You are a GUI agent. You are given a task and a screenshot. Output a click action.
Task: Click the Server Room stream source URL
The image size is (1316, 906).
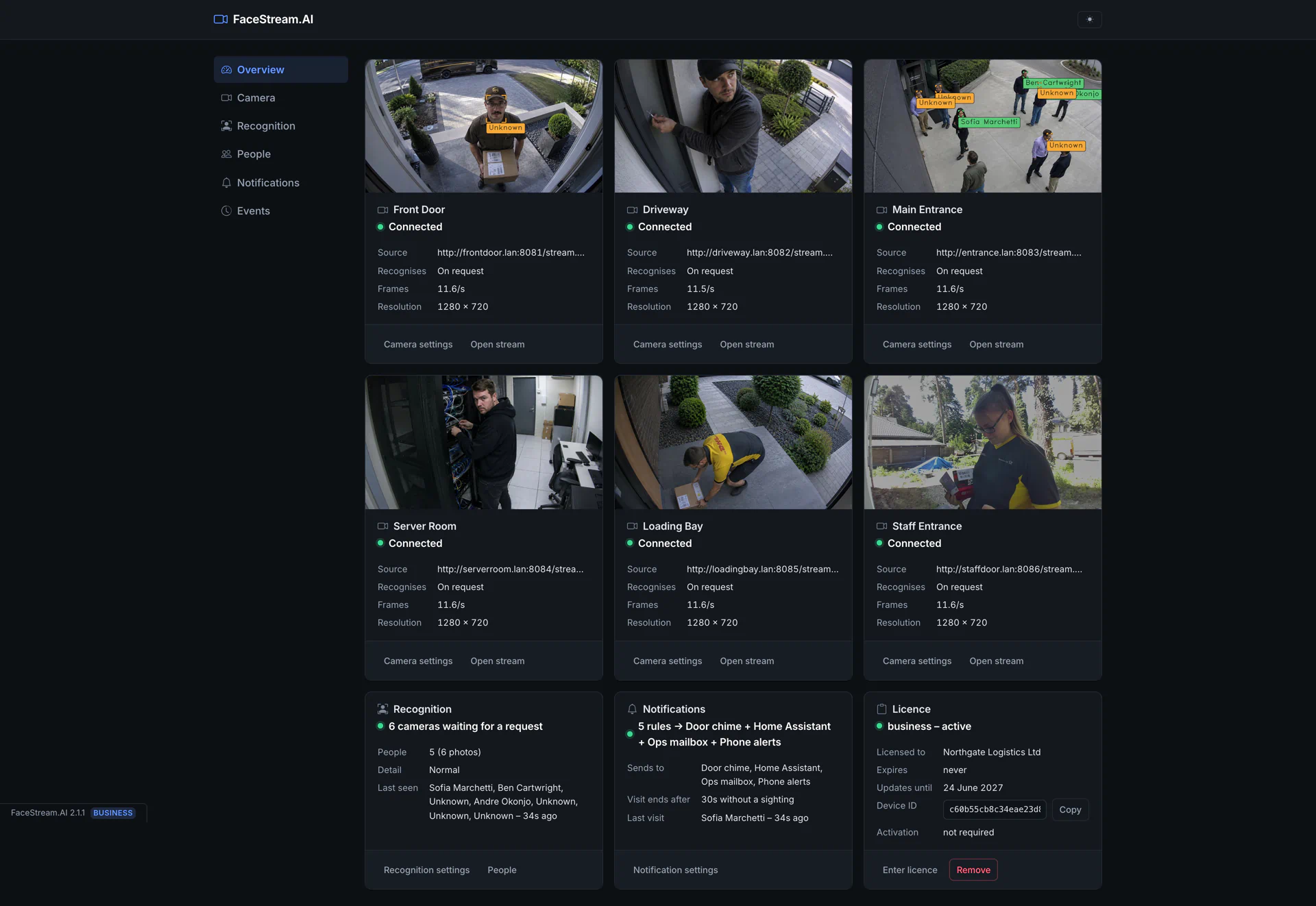pyautogui.click(x=511, y=570)
